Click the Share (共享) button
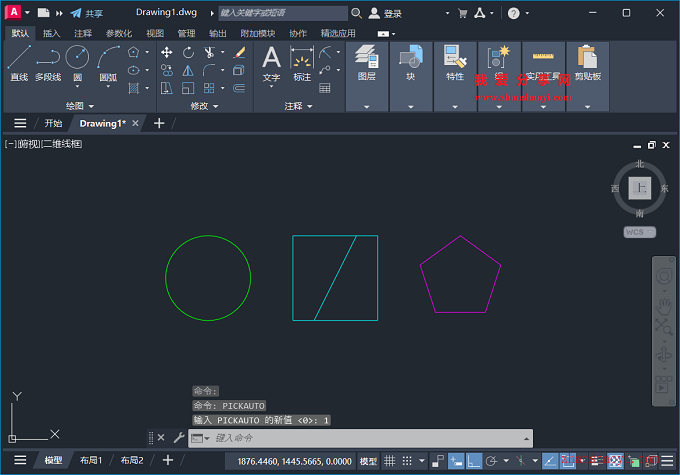This screenshot has width=680, height=475. tap(87, 13)
